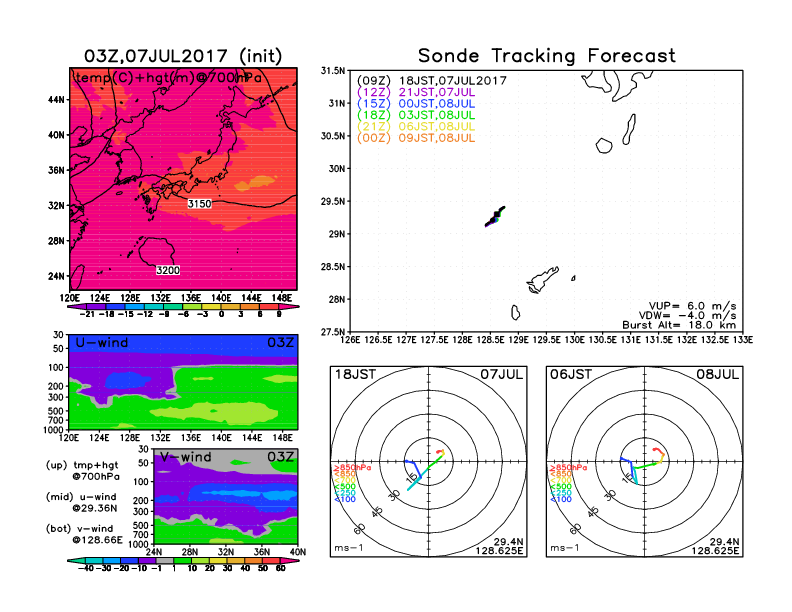The image size is (792, 612).
Task: Click the 3200 contour label
Action: click(168, 270)
